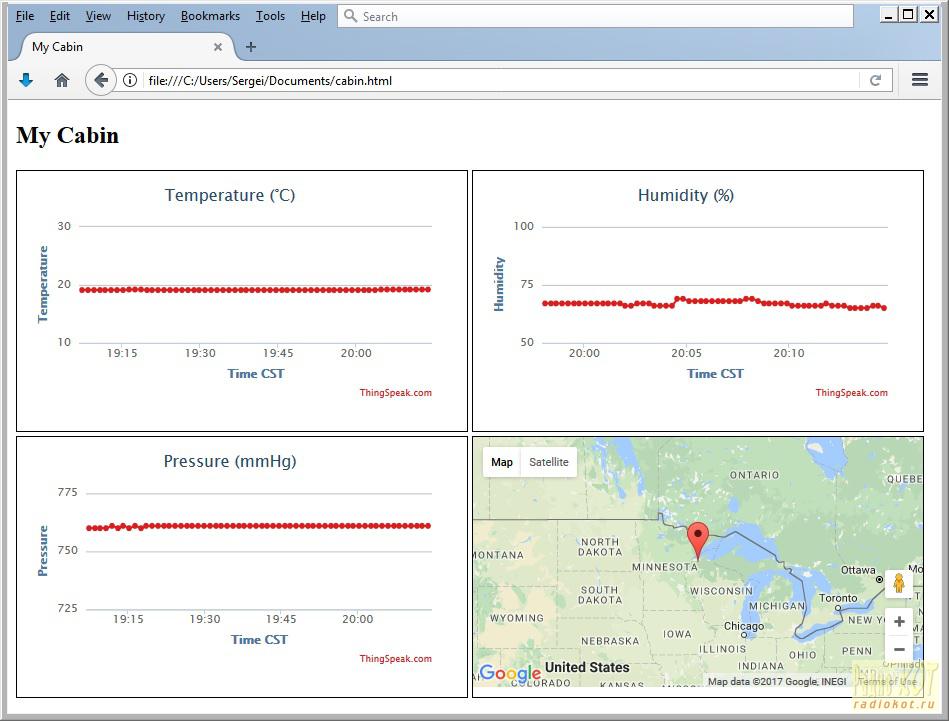Viewport: 949px width, 721px height.
Task: Click the back navigation arrow
Action: tap(100, 80)
